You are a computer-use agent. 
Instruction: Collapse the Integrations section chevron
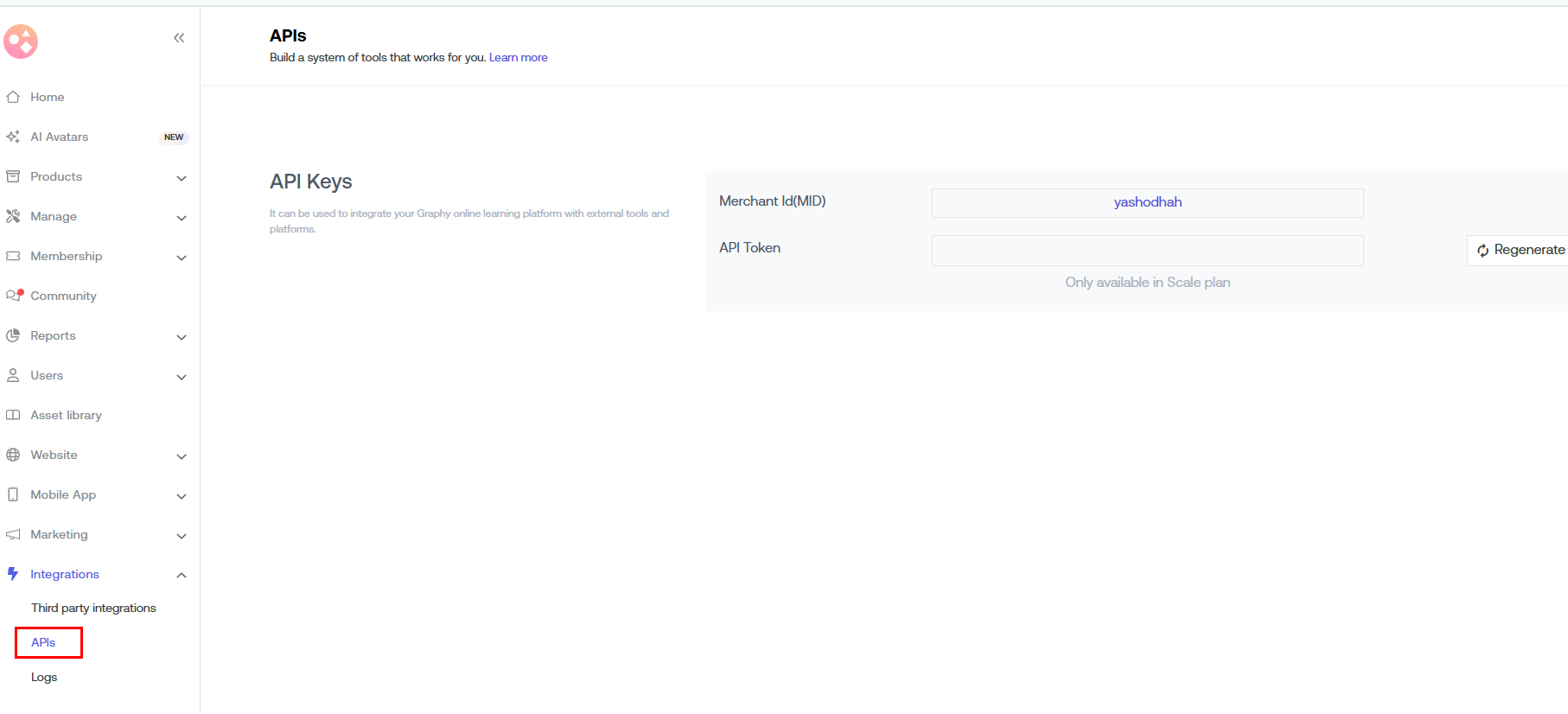(182, 575)
